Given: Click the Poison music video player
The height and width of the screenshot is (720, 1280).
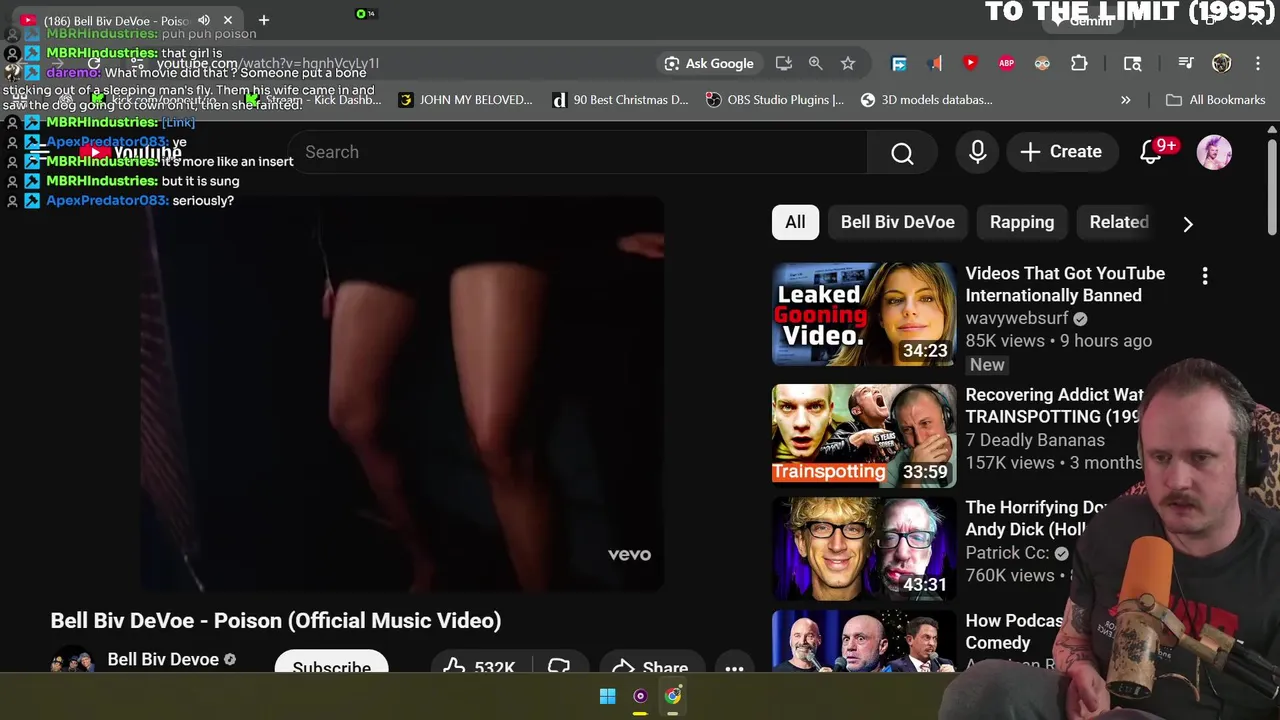Looking at the screenshot, I should point(402,394).
